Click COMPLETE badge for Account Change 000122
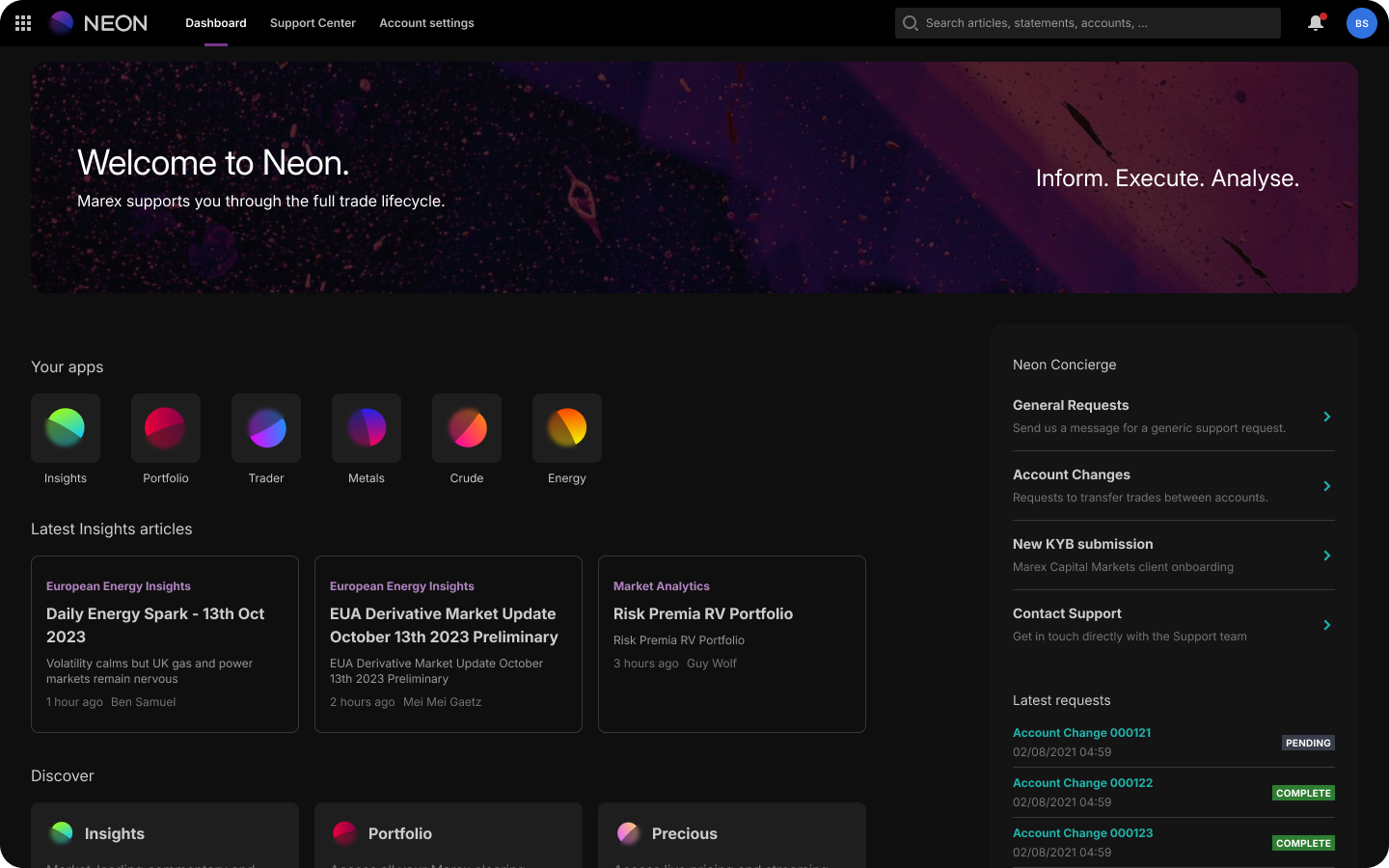 [x=1303, y=793]
